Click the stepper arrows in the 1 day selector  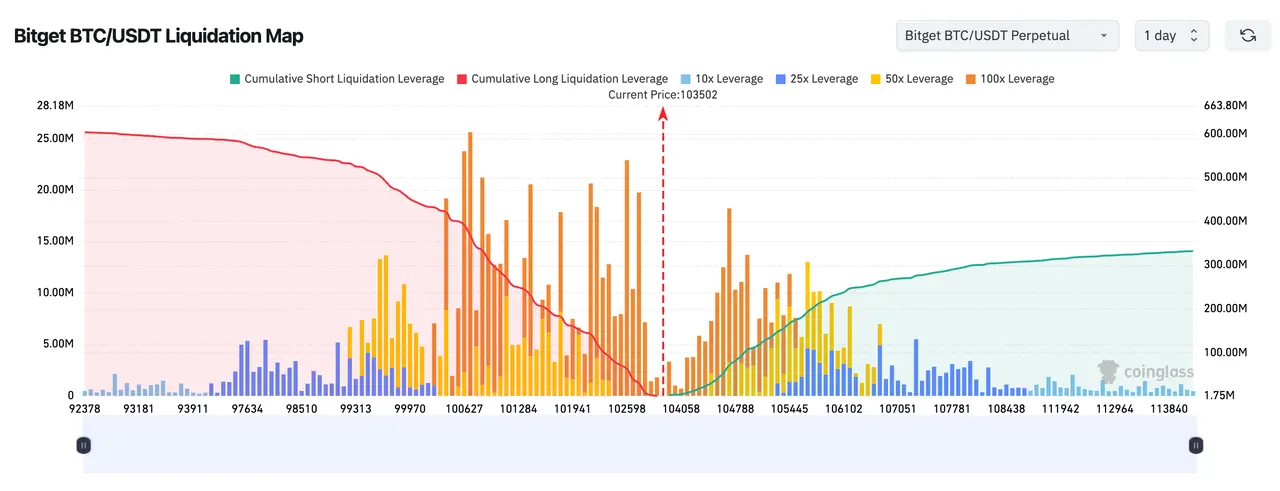coord(1194,36)
